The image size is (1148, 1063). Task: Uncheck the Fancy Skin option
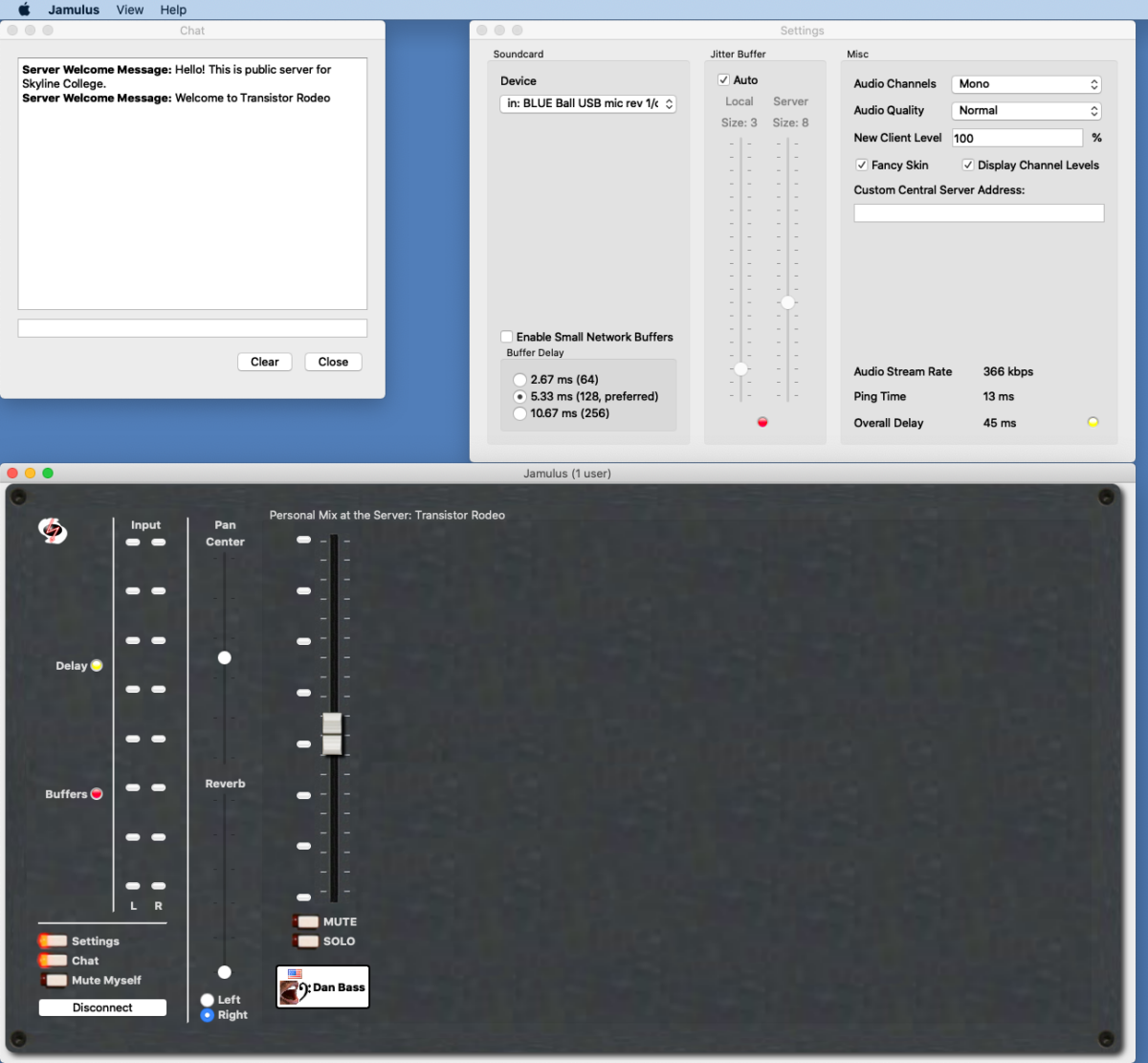coord(861,165)
